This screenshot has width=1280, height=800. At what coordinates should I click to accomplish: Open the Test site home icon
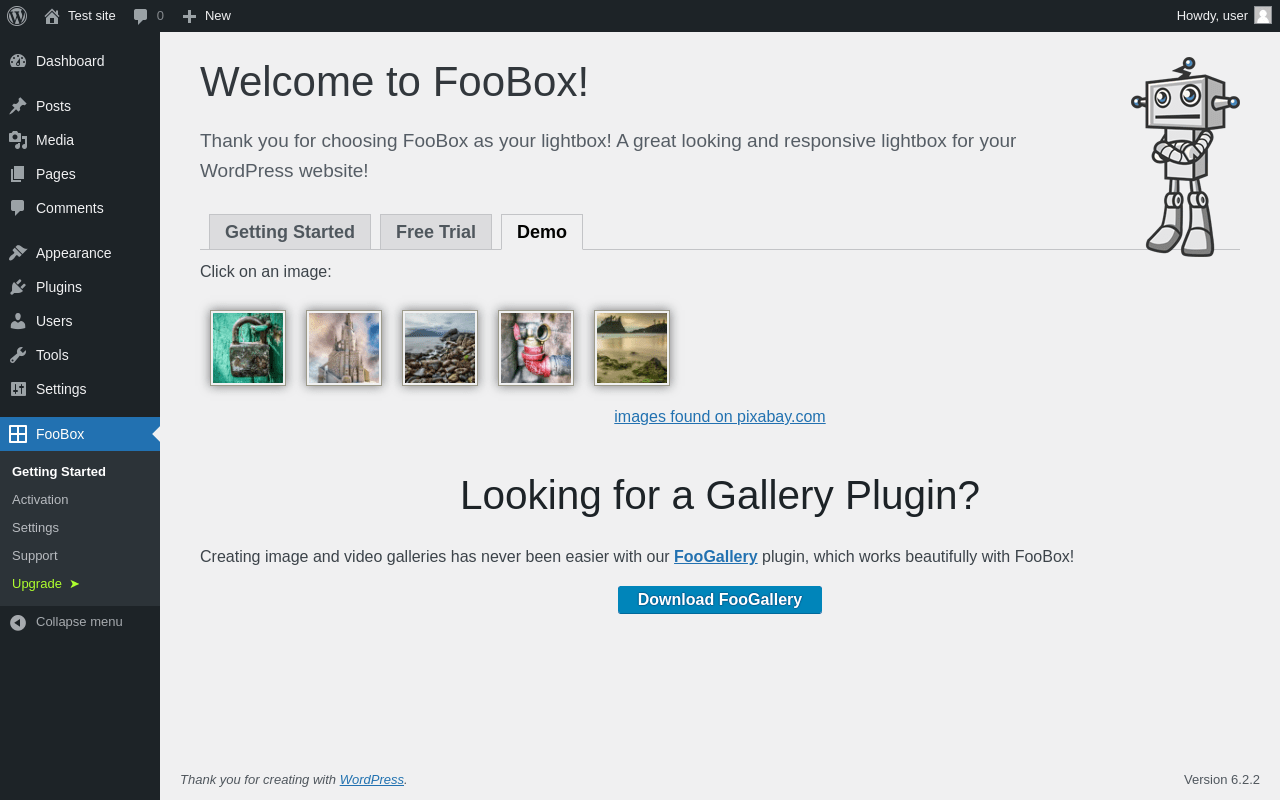[x=52, y=16]
